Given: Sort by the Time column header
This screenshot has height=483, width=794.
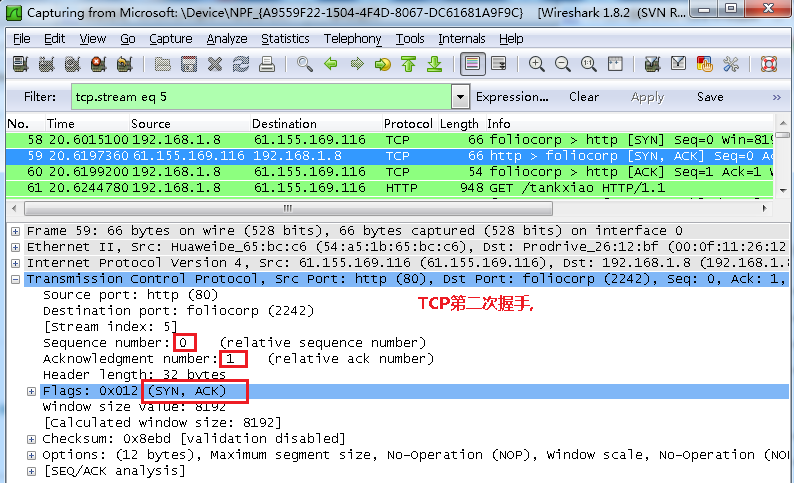Looking at the screenshot, I should (x=87, y=124).
